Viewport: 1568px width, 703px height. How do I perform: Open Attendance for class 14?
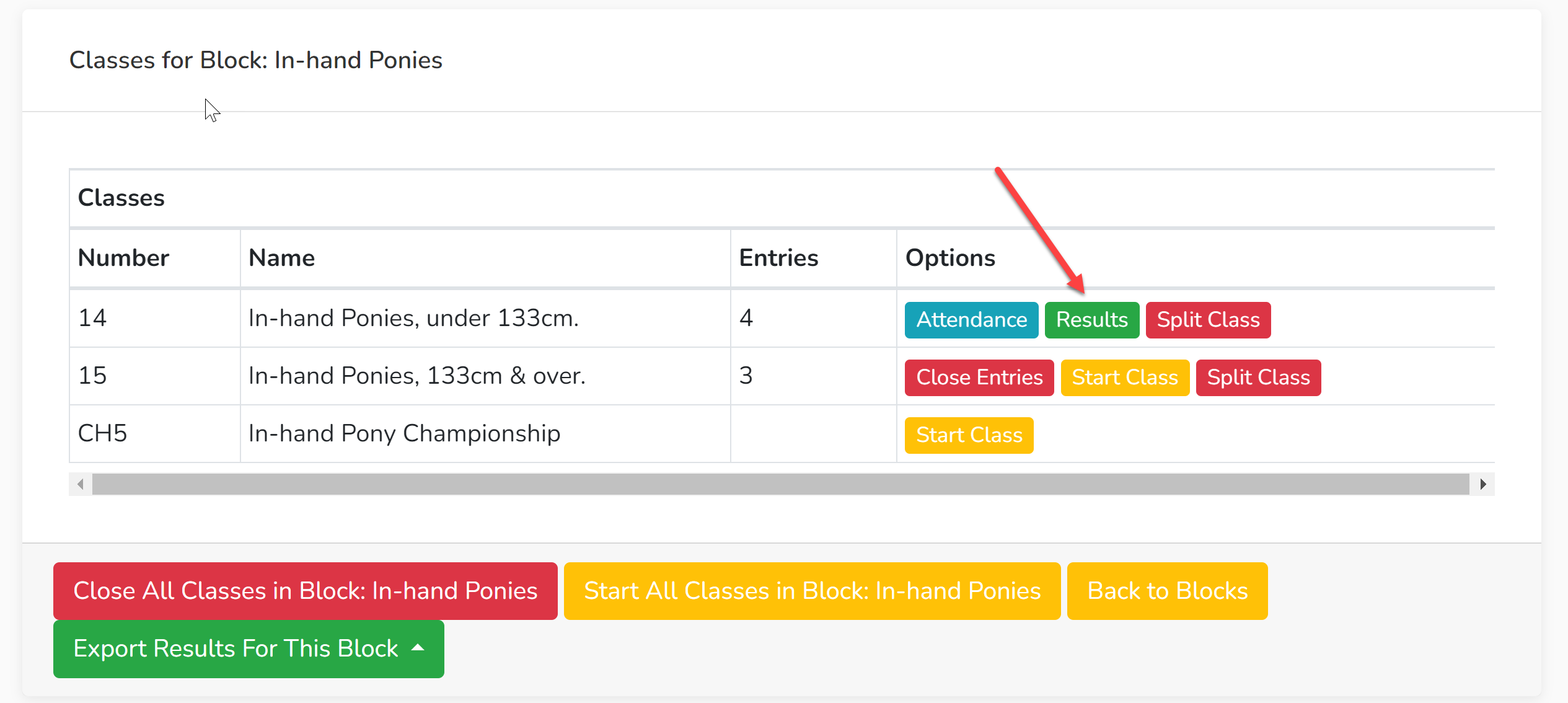(x=971, y=320)
